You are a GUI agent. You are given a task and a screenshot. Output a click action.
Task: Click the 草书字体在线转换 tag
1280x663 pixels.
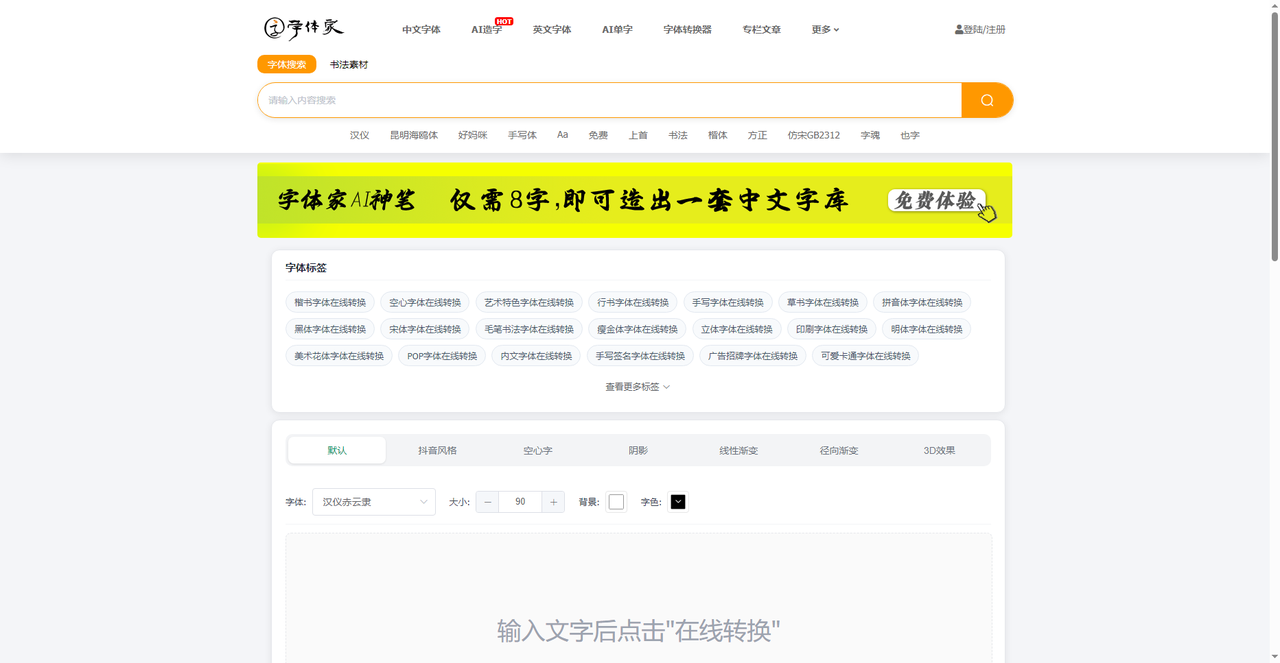(823, 302)
